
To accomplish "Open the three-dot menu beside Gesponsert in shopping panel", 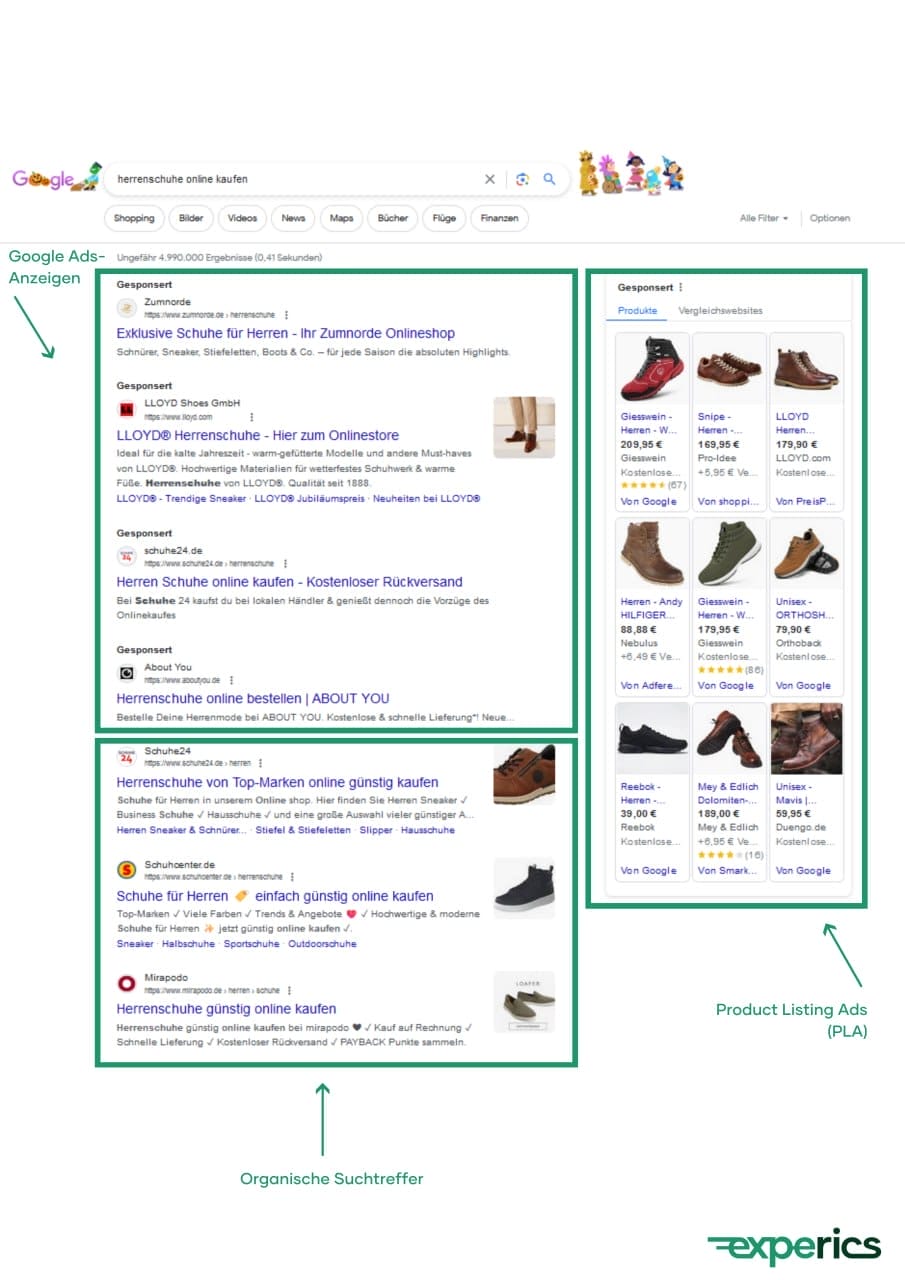I will click(681, 287).
